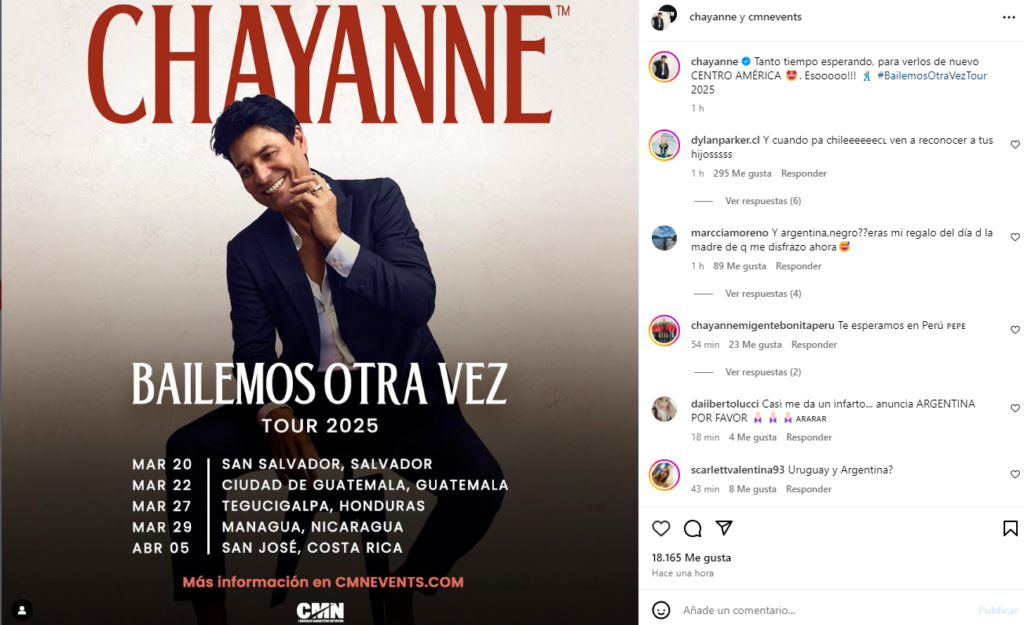Screen dimensions: 1024x625
Task: Expand Ver respuestas (2)
Action: (x=763, y=372)
